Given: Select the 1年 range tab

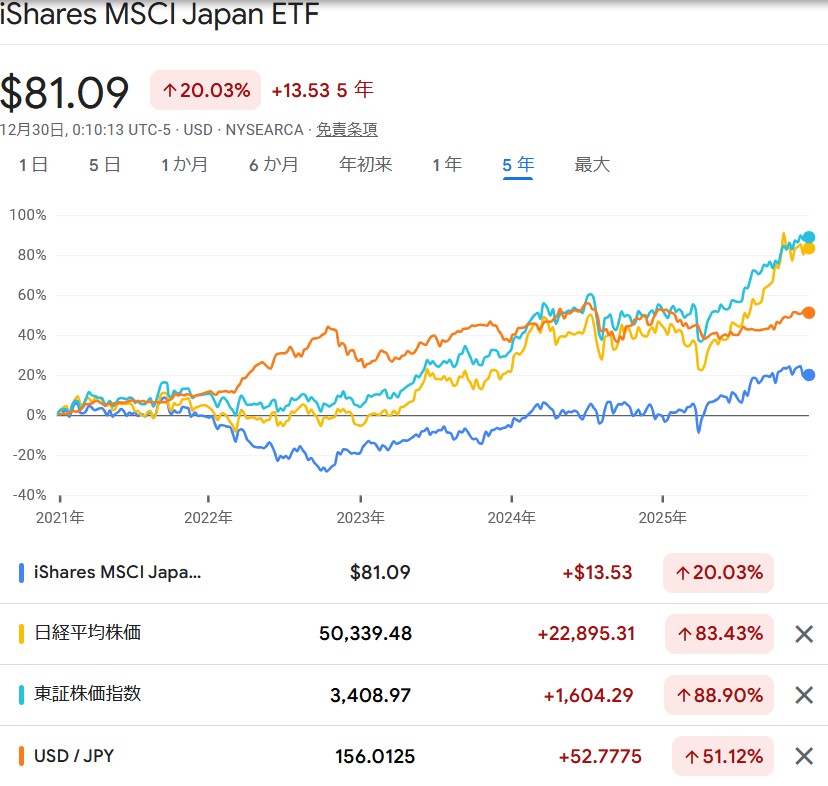Looking at the screenshot, I should tap(447, 165).
